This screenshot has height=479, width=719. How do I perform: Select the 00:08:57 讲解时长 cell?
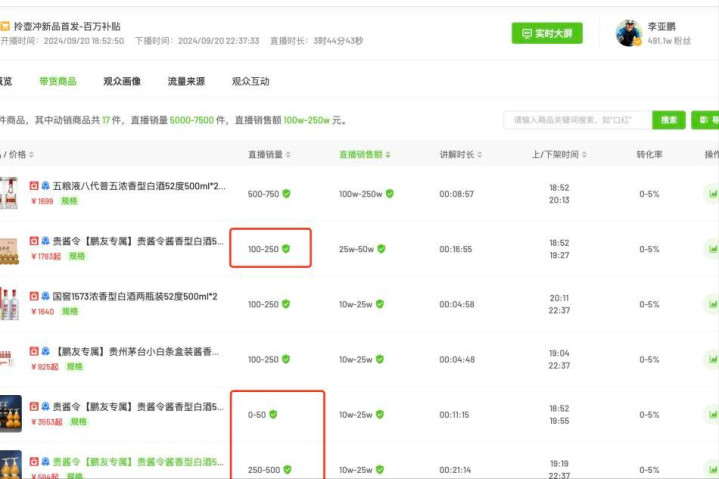[456, 194]
